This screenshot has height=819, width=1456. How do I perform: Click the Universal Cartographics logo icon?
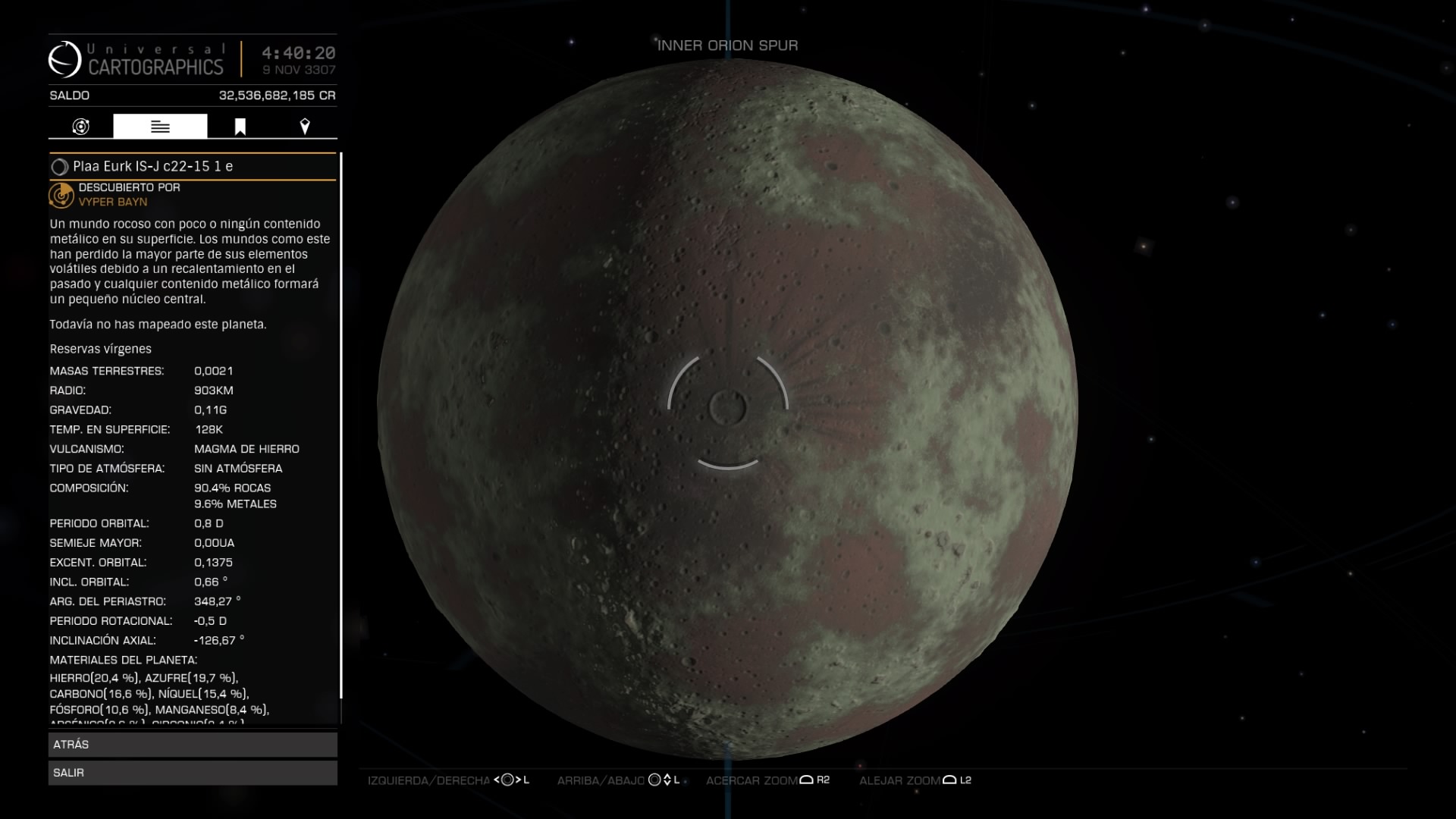[65, 59]
